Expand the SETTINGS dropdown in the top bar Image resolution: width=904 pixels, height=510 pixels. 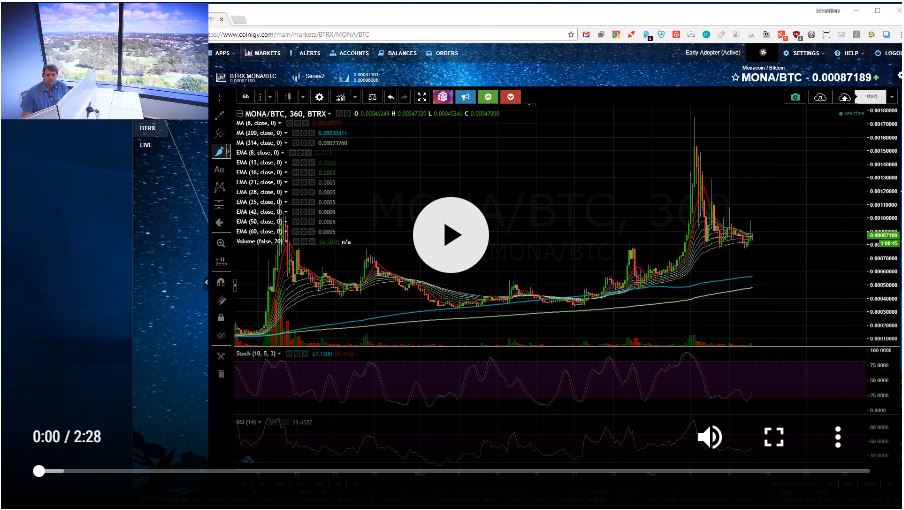coord(803,53)
